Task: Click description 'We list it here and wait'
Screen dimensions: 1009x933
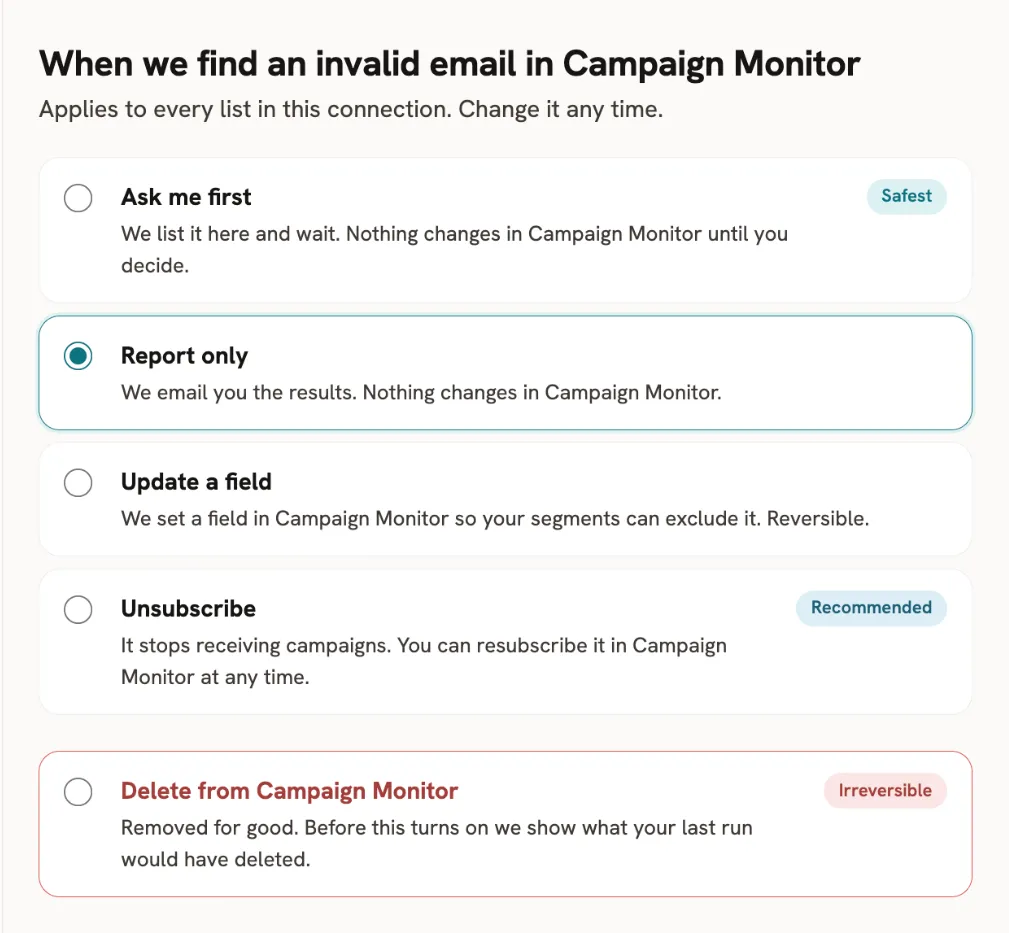Action: click(454, 250)
